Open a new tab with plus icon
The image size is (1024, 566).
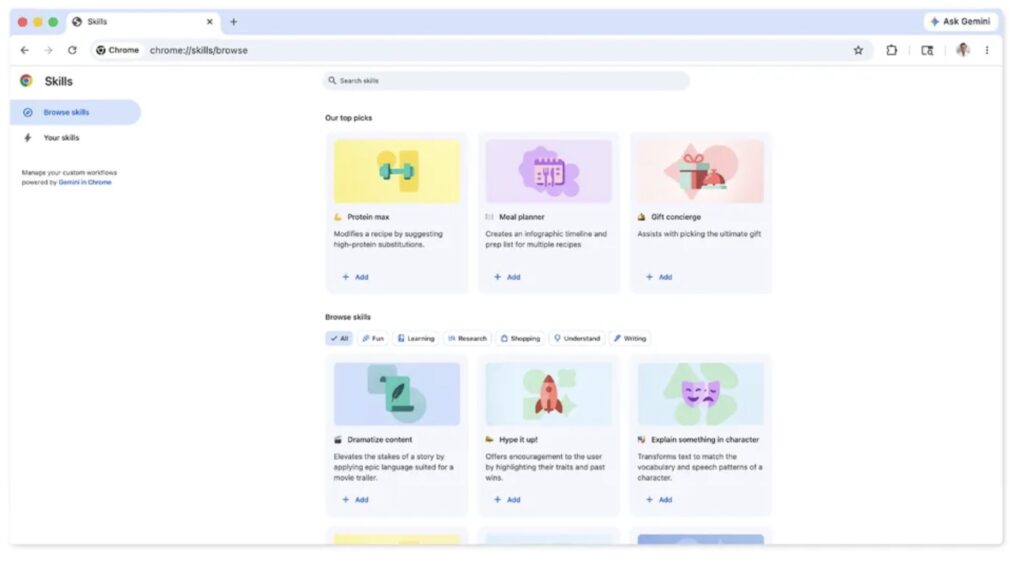coord(234,22)
